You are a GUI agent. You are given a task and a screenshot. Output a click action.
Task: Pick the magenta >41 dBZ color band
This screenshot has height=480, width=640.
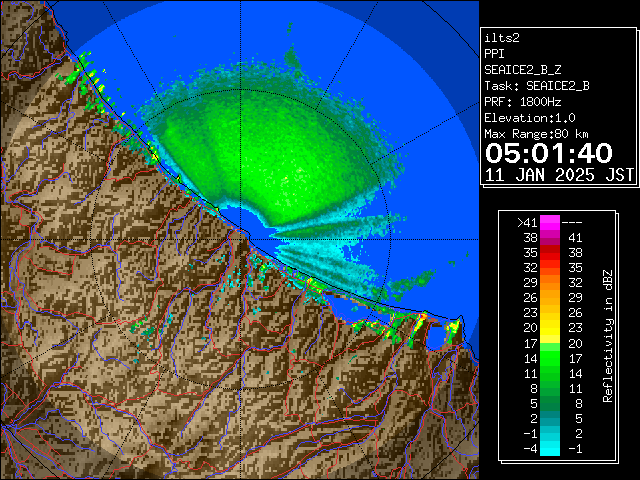tap(550, 223)
